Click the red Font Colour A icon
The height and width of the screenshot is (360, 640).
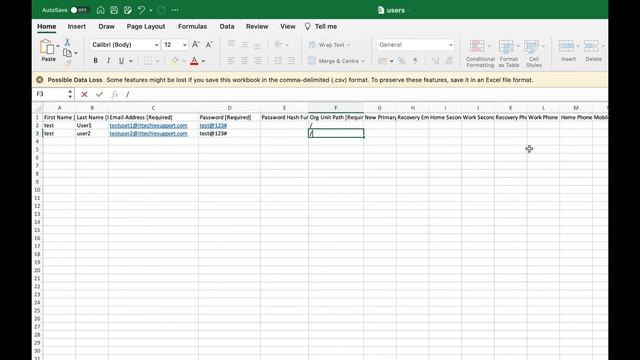[194, 60]
